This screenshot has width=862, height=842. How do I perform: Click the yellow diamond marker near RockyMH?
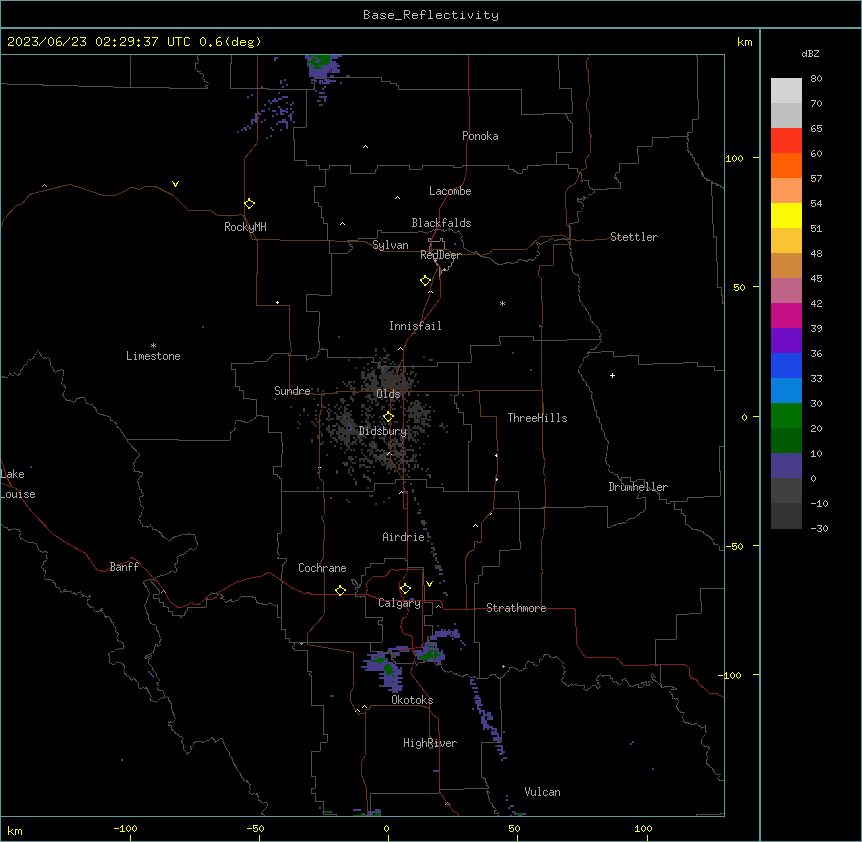tap(250, 203)
